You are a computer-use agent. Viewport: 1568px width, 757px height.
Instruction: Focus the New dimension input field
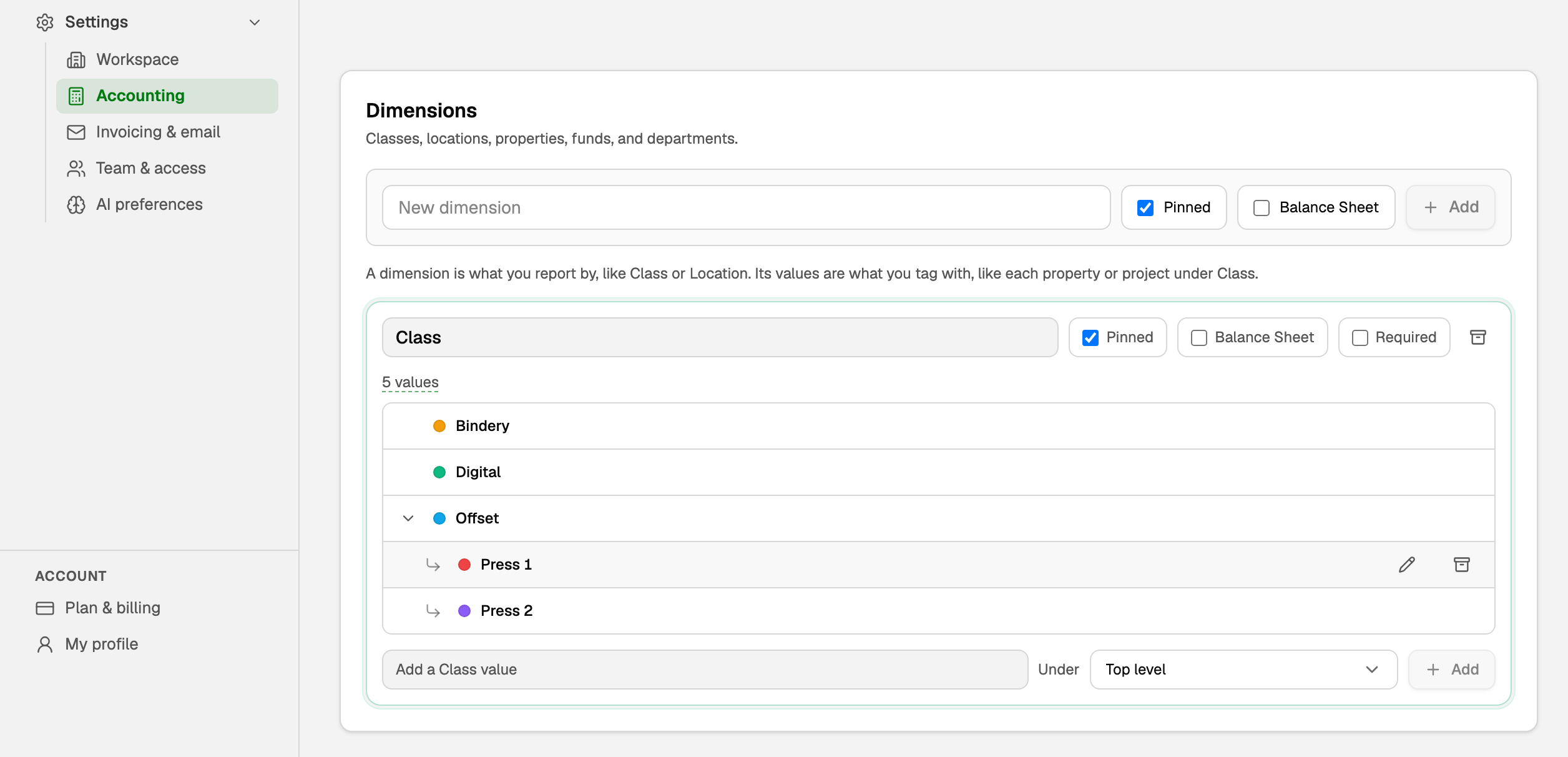(x=746, y=207)
